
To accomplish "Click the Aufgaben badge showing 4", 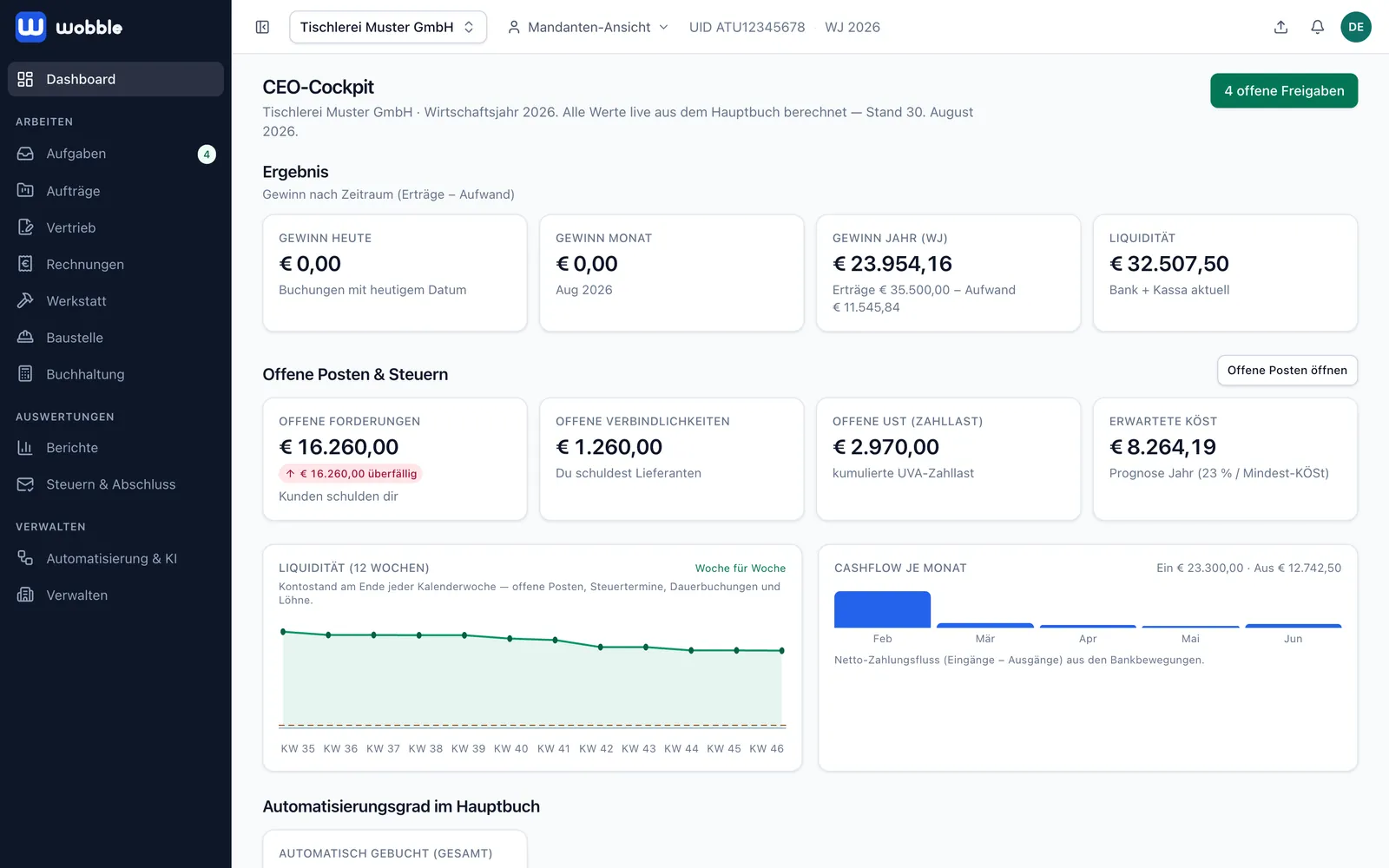I will point(207,155).
